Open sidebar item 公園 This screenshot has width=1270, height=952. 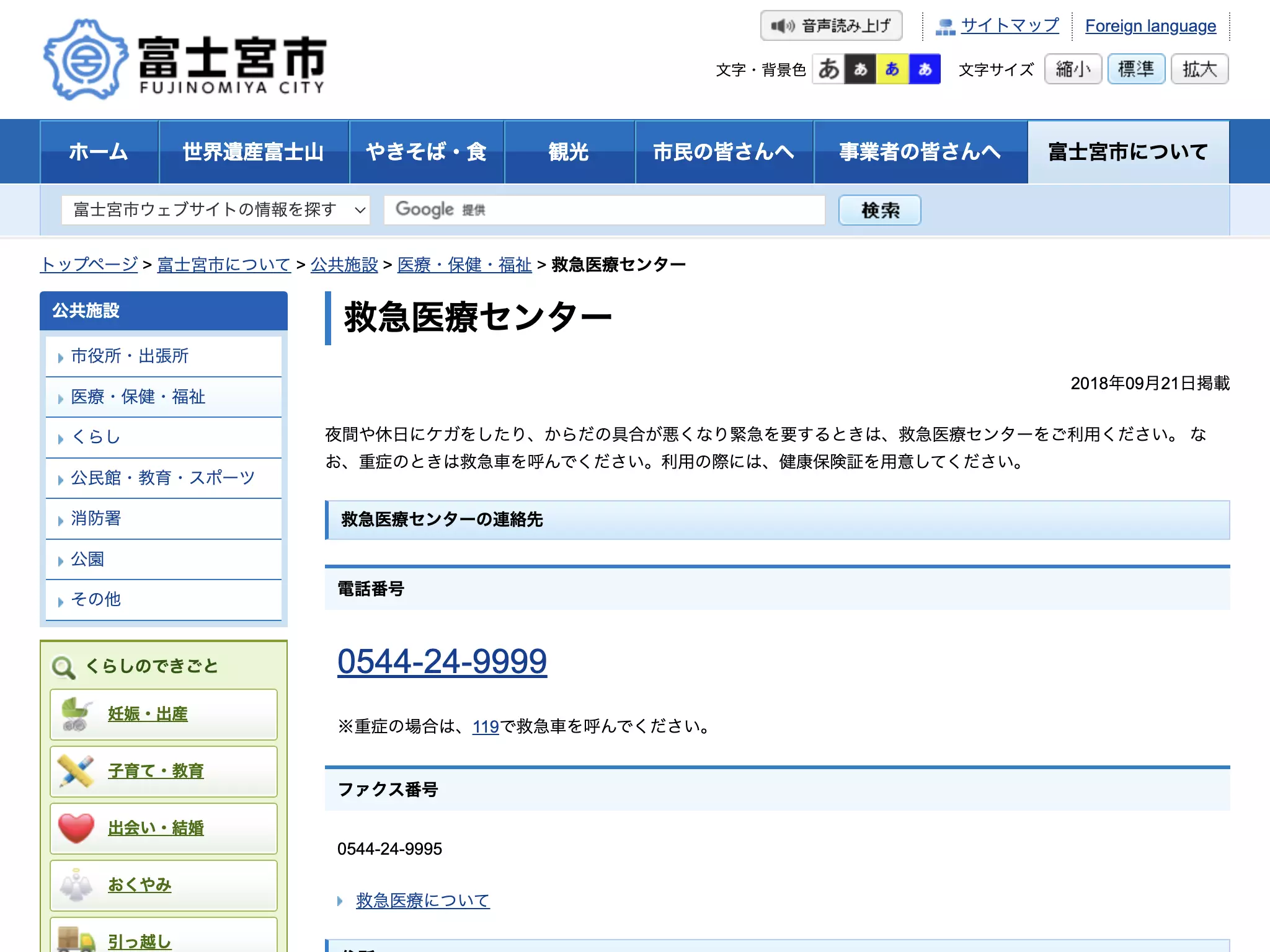(x=164, y=559)
